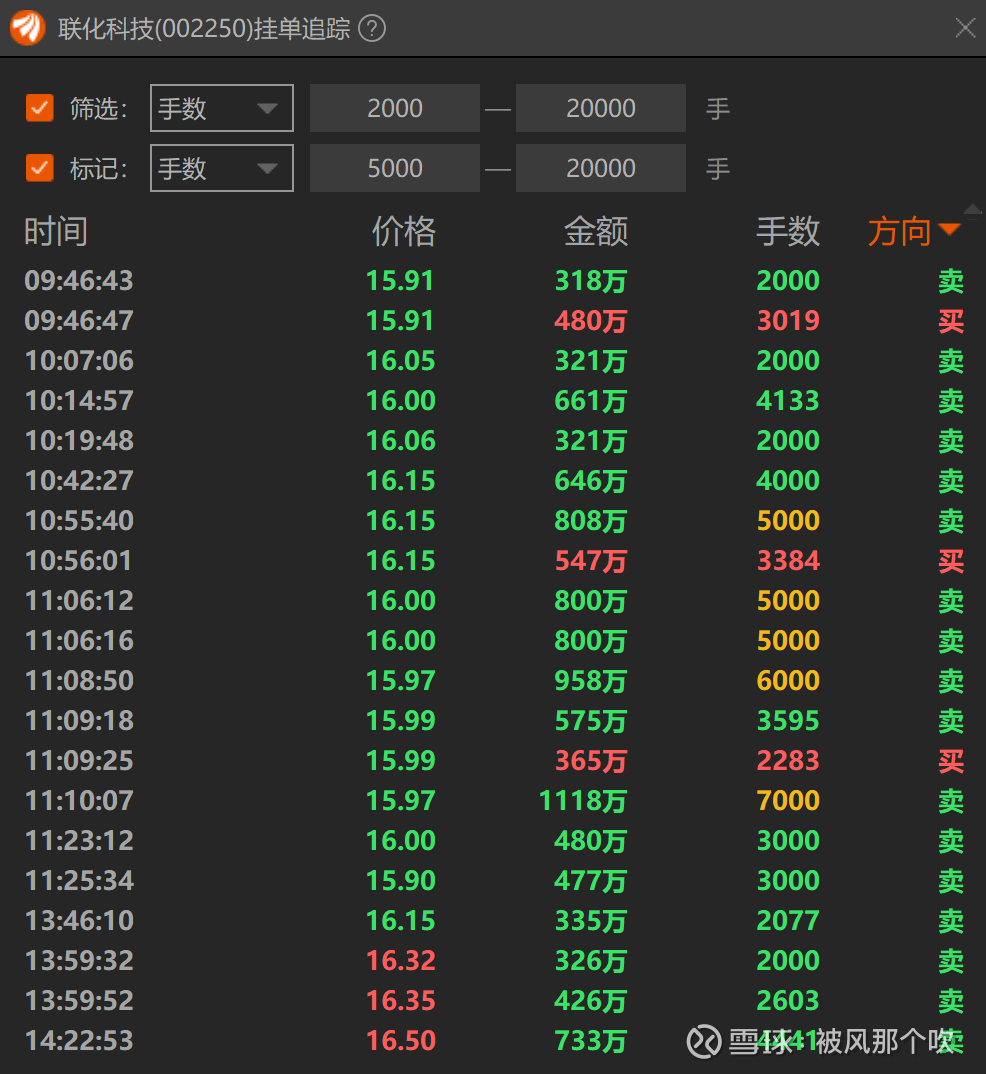Open the 筛选 手数 dropdown

click(221, 108)
